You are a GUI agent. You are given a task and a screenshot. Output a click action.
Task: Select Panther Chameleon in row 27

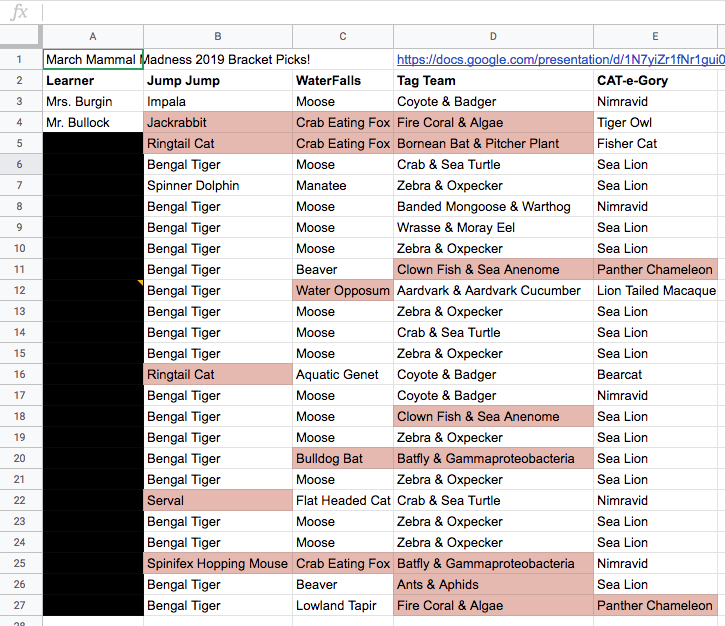point(655,605)
